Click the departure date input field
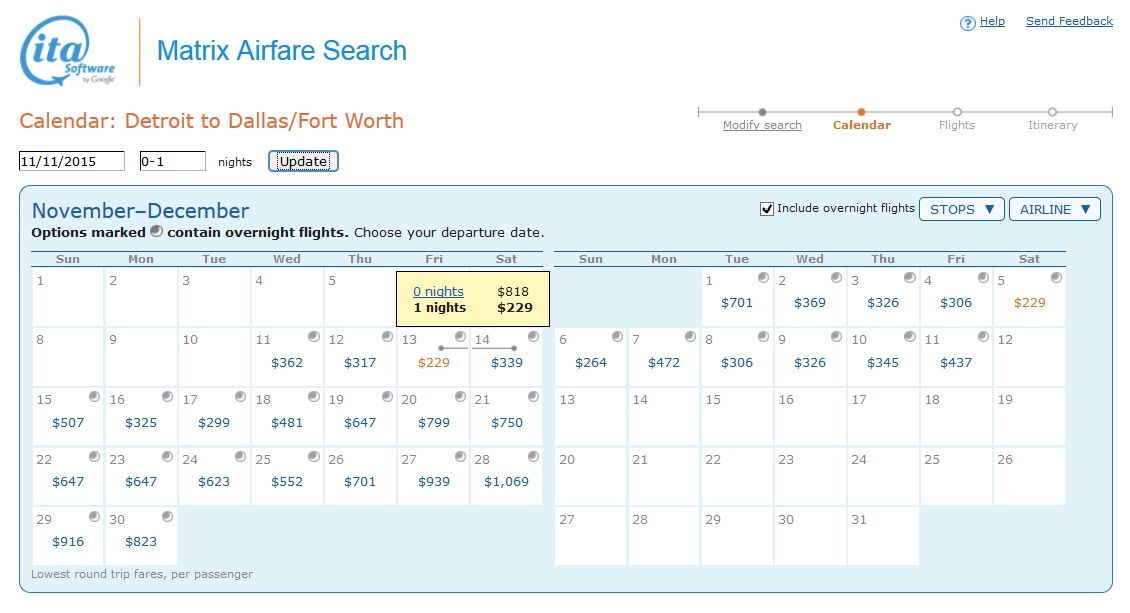1130x613 pixels. point(72,161)
